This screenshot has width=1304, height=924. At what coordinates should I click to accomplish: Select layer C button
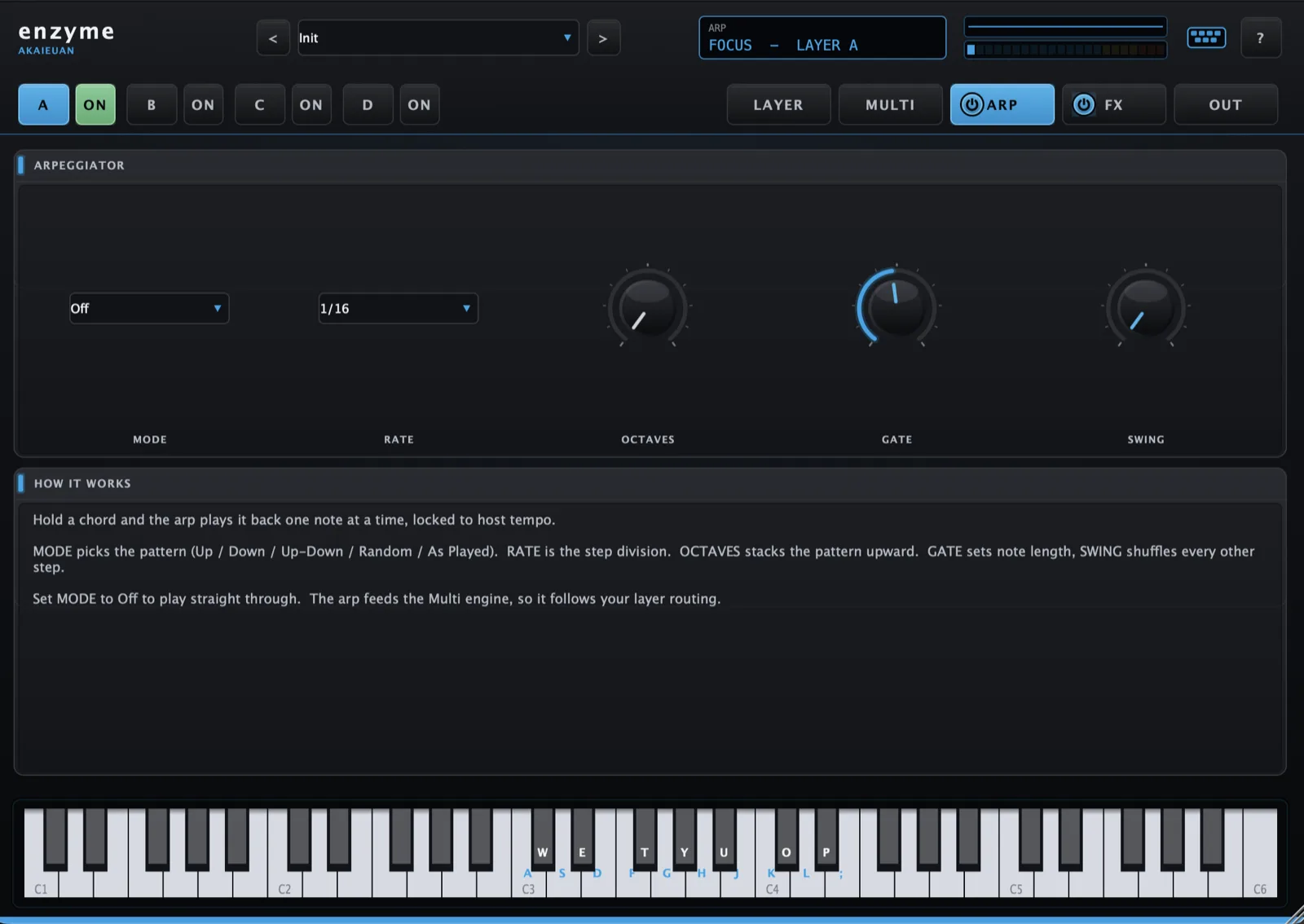click(259, 104)
